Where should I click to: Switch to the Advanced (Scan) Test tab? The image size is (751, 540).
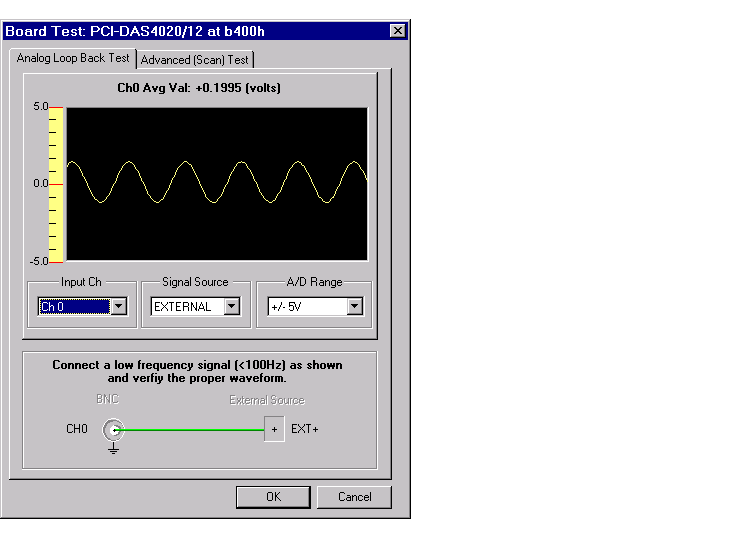(194, 60)
